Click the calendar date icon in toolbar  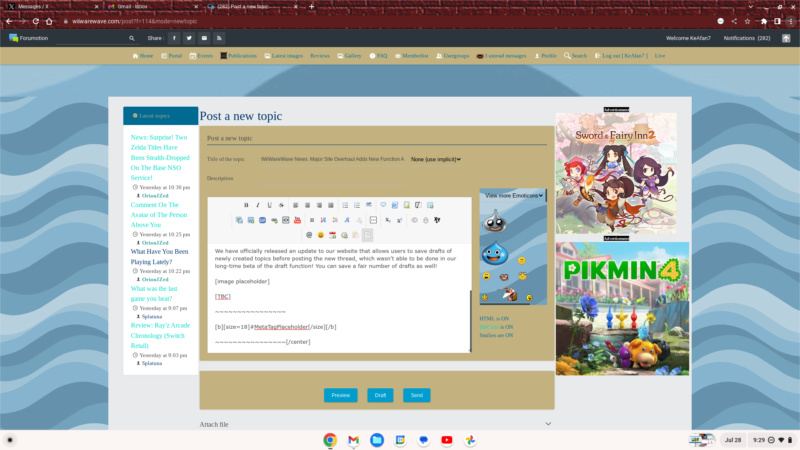(x=332, y=235)
